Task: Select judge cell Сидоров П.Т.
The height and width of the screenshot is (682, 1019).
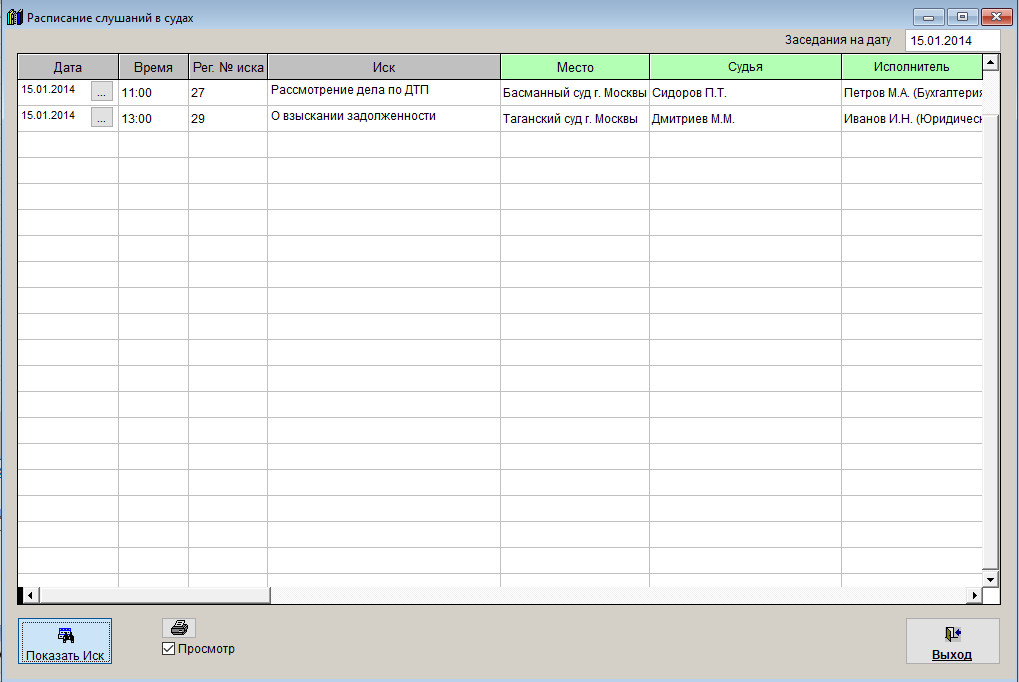Action: (x=745, y=92)
